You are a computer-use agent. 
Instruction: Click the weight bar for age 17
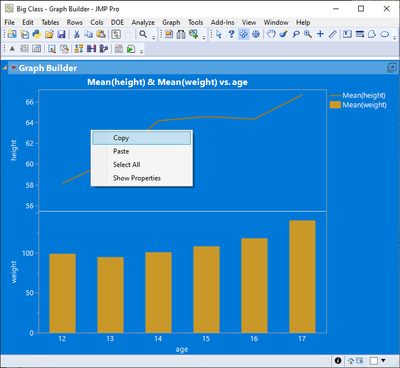click(x=302, y=276)
